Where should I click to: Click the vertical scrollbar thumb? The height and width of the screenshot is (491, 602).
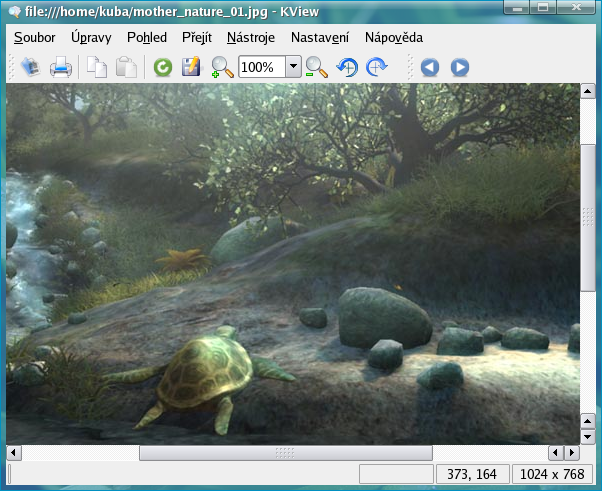[587, 218]
